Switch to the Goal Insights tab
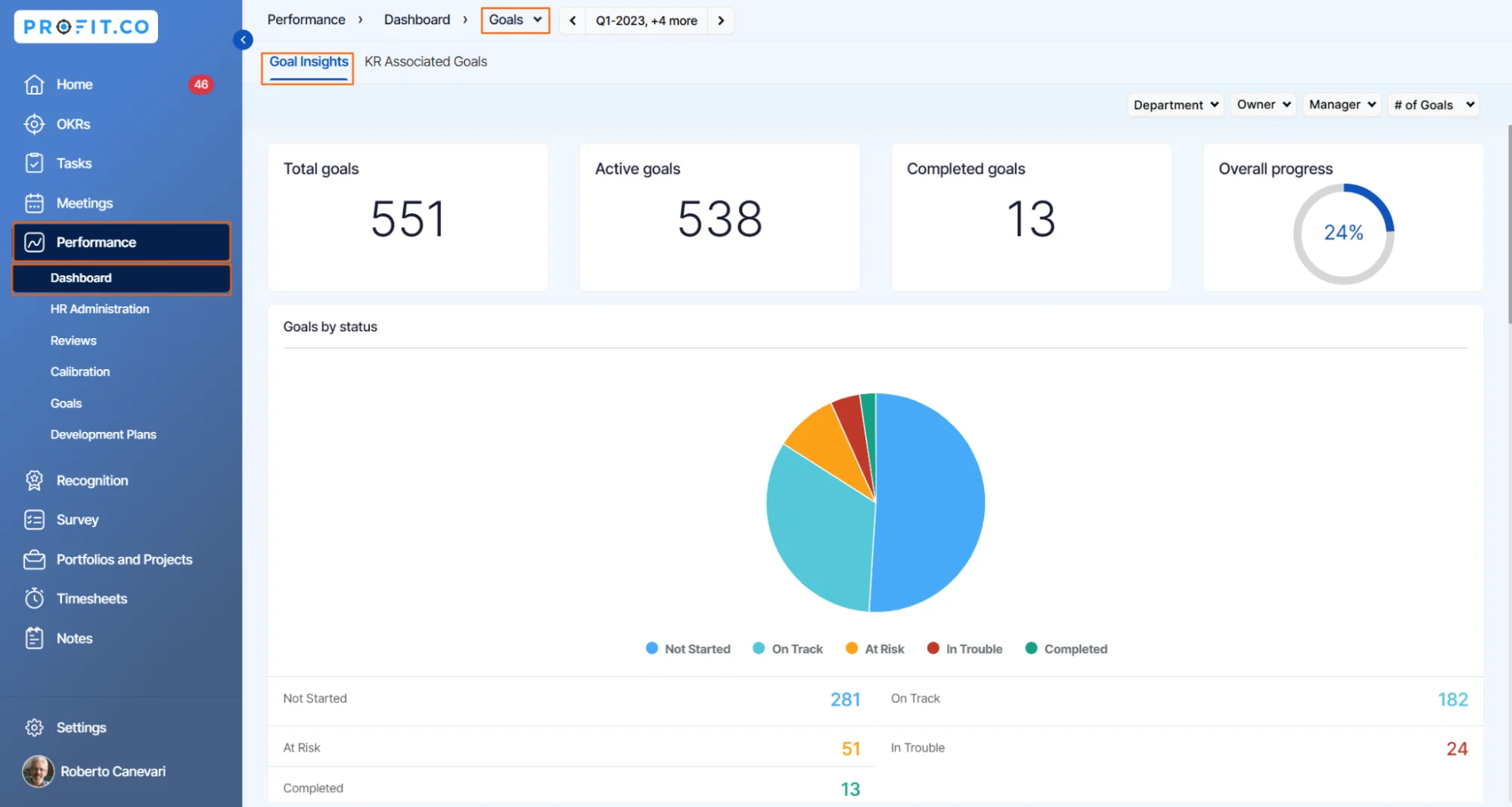 pyautogui.click(x=309, y=62)
